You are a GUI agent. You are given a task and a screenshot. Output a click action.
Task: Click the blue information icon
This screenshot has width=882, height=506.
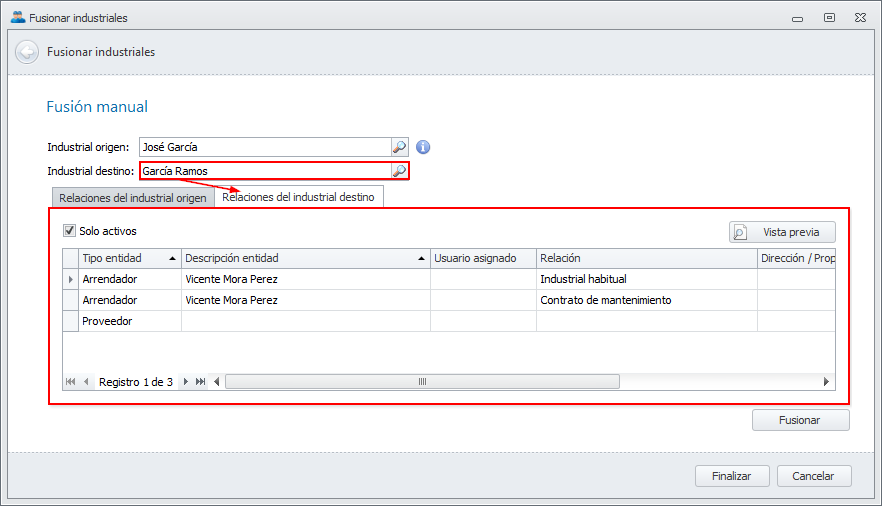coord(423,147)
